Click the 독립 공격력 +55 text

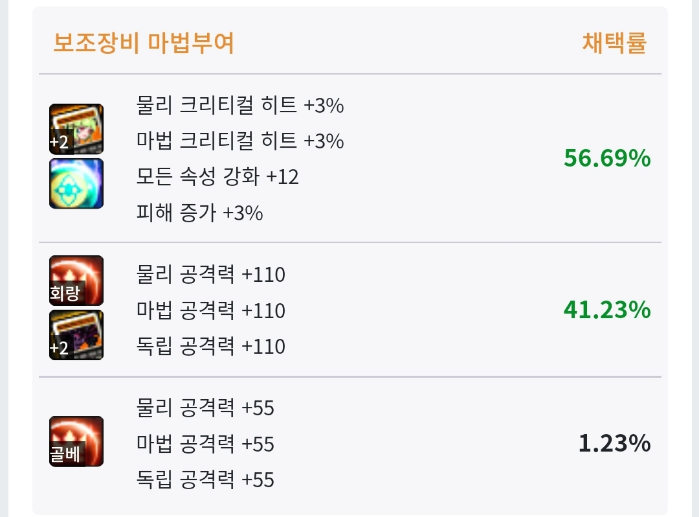point(205,479)
